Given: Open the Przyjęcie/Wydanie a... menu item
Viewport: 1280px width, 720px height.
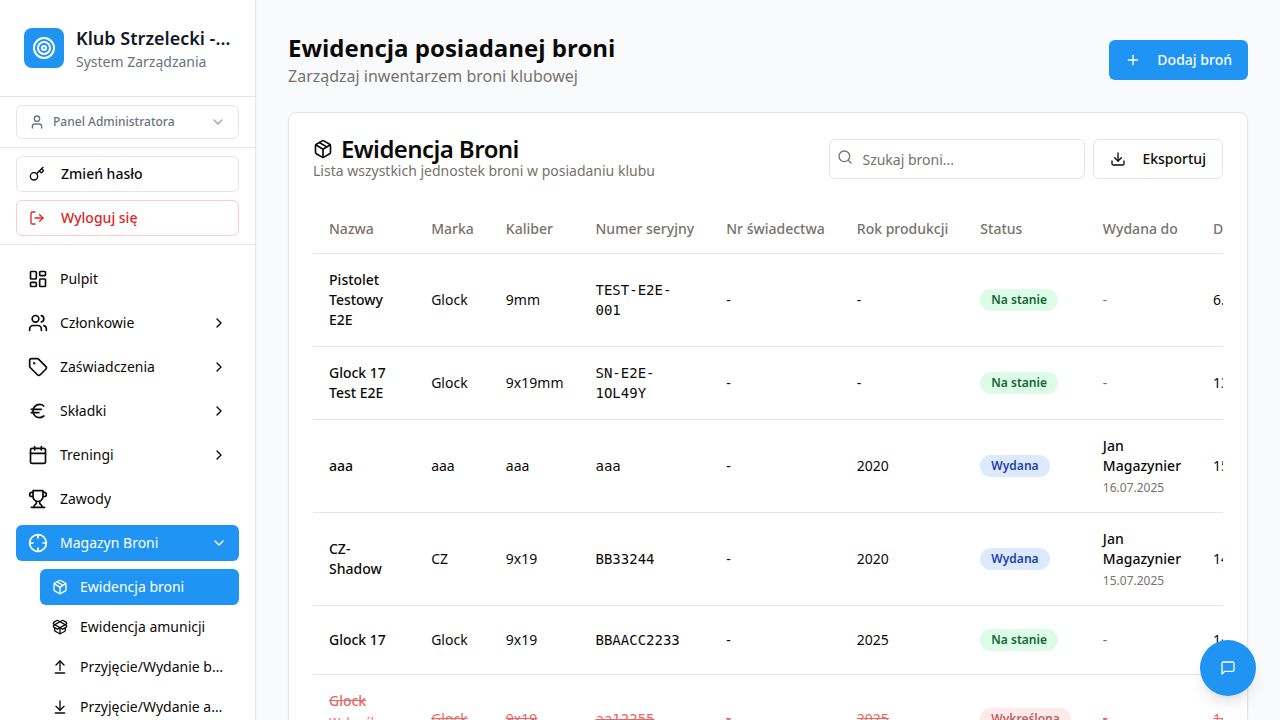Looking at the screenshot, I should (139, 707).
